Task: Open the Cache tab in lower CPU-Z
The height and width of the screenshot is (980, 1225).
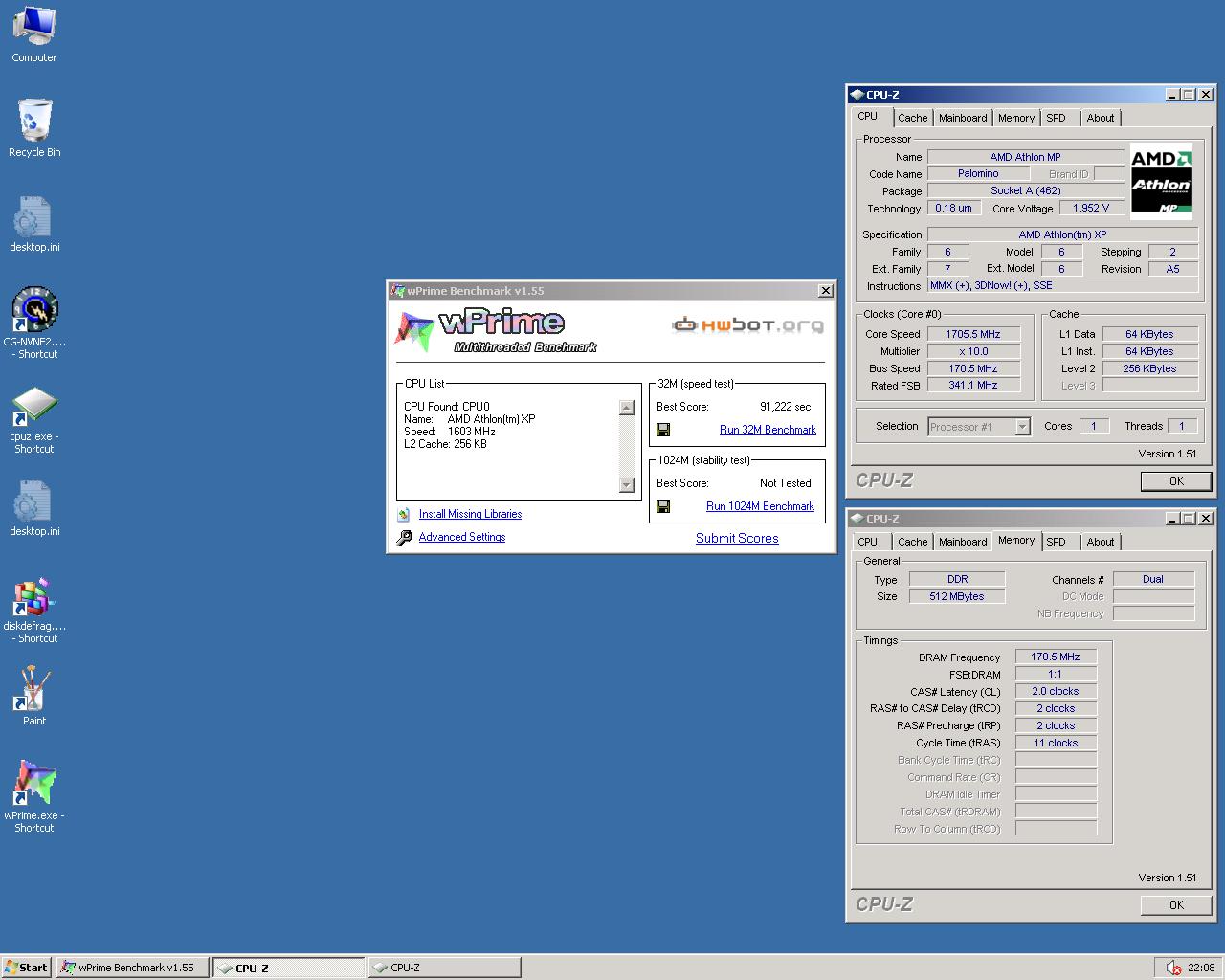Action: point(912,542)
